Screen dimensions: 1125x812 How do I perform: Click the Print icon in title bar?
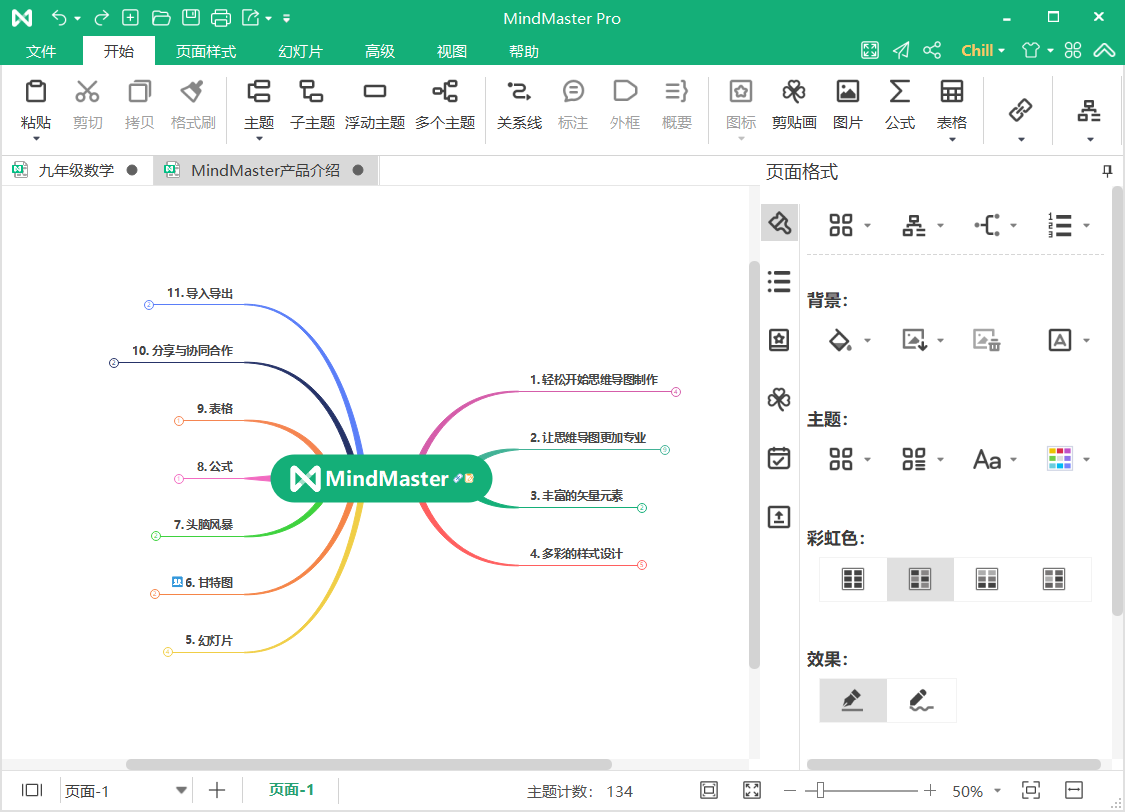[221, 18]
